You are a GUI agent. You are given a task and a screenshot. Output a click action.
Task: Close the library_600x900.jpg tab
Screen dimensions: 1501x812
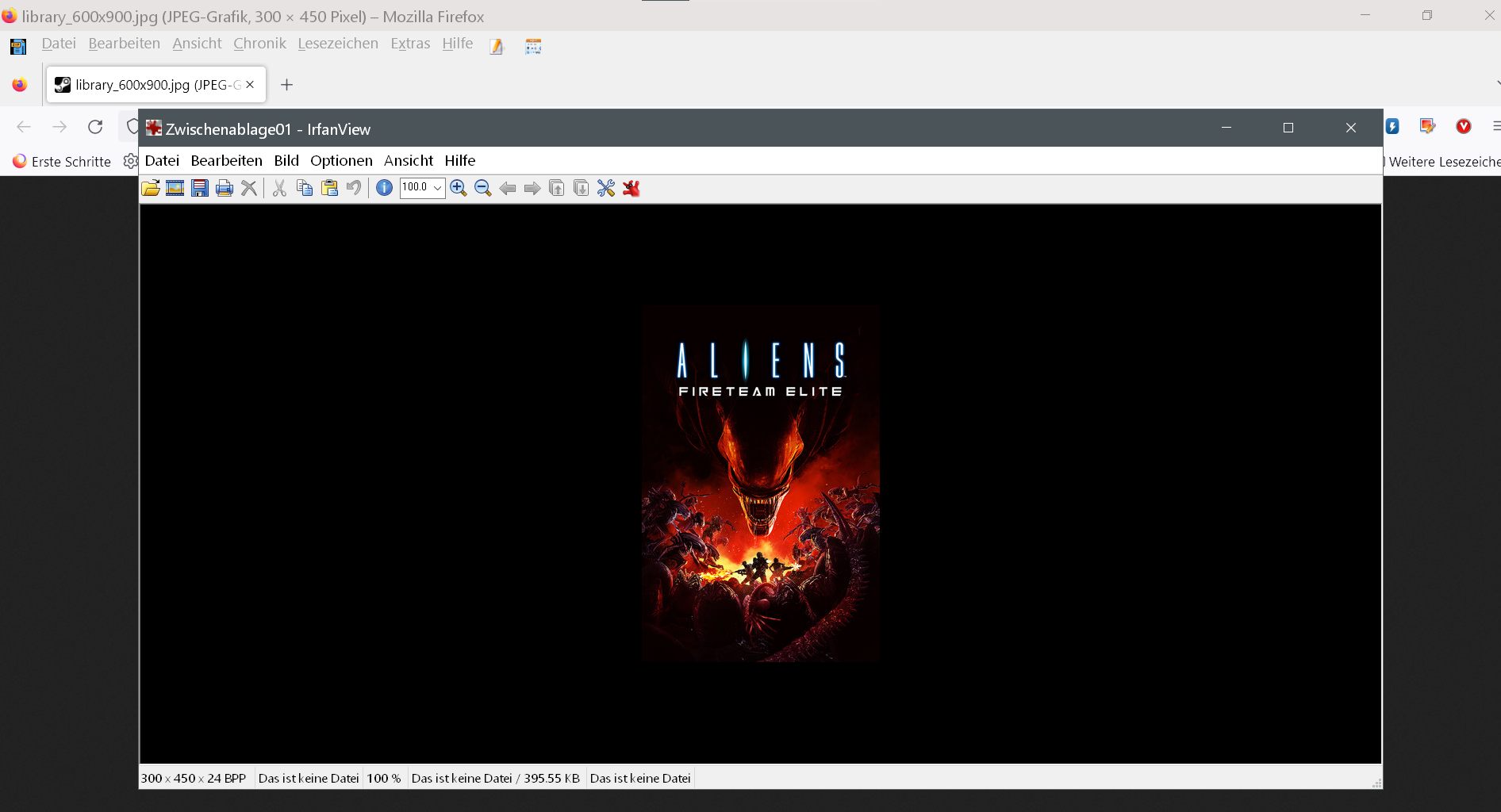(x=250, y=85)
